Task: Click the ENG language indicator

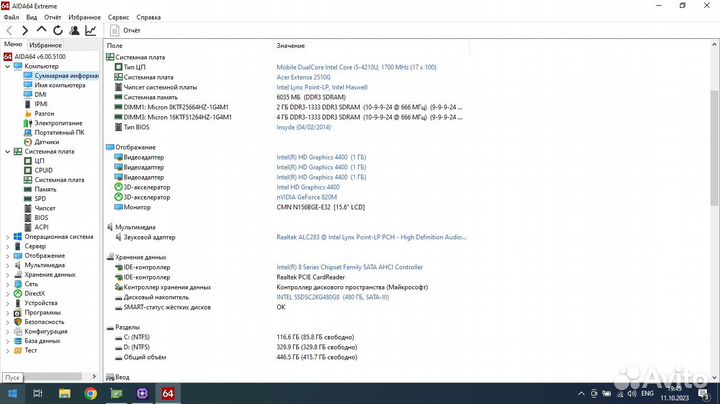Action: [647, 393]
